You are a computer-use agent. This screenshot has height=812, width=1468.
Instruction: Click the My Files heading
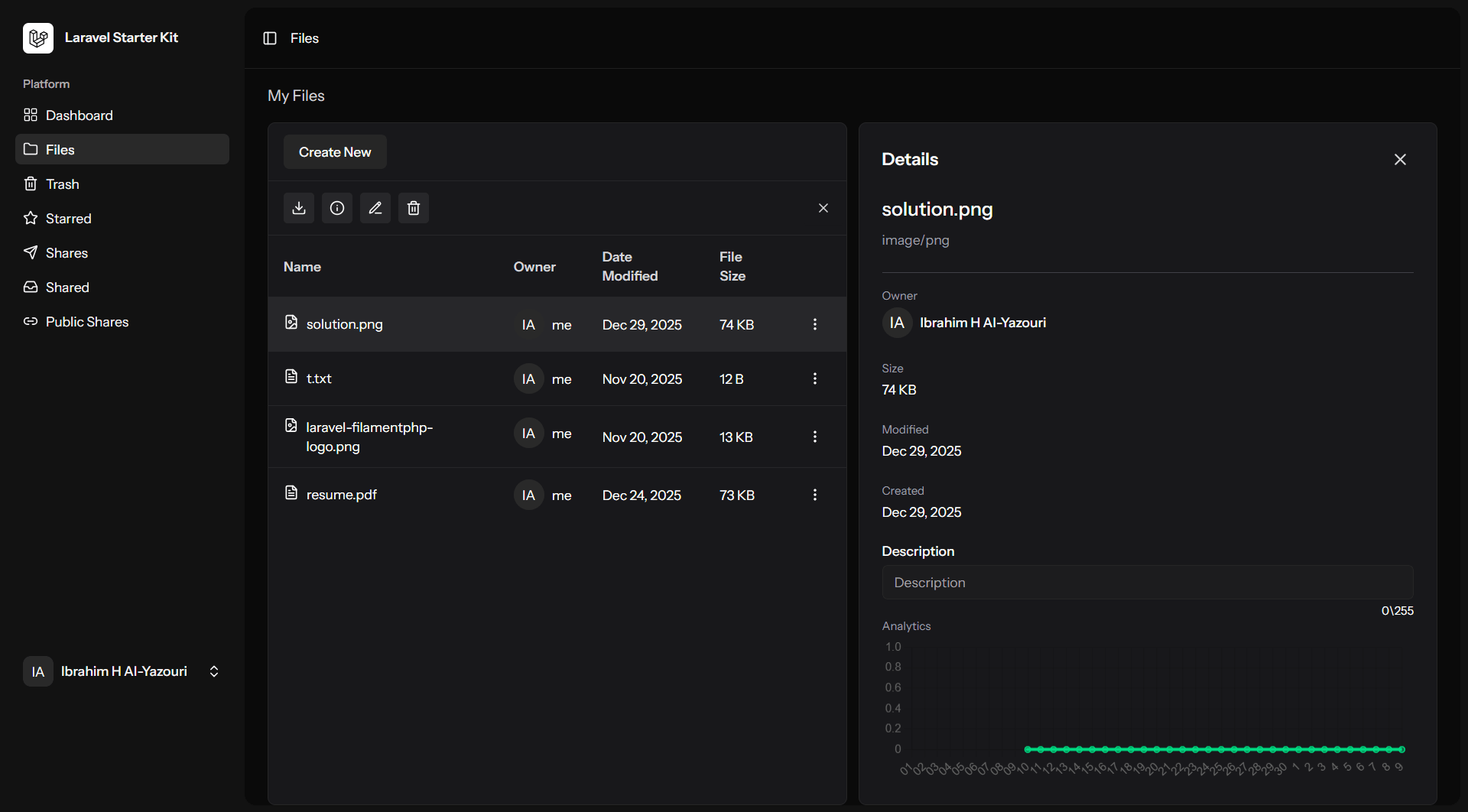pos(296,96)
